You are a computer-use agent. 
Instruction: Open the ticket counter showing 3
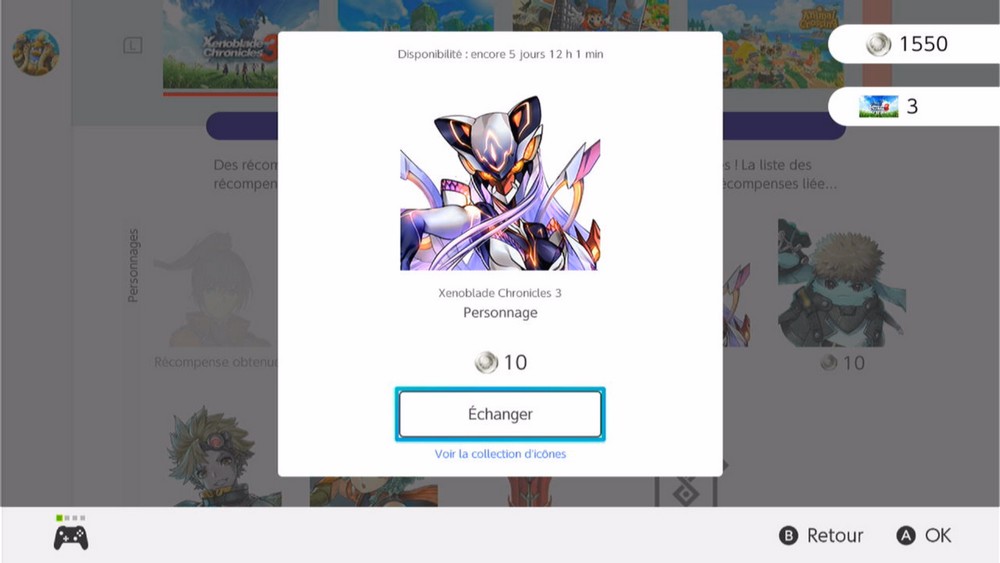point(913,106)
